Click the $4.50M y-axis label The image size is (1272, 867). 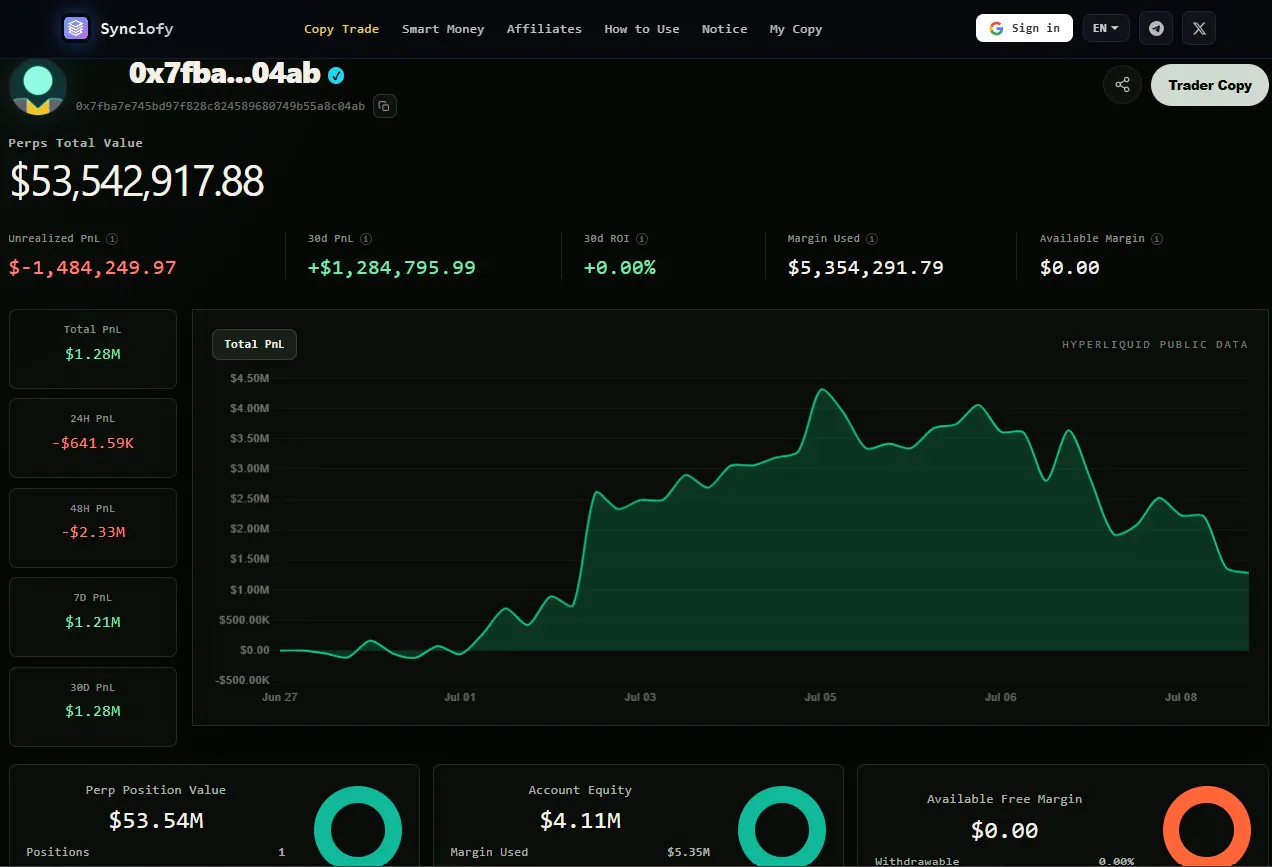pyautogui.click(x=250, y=378)
